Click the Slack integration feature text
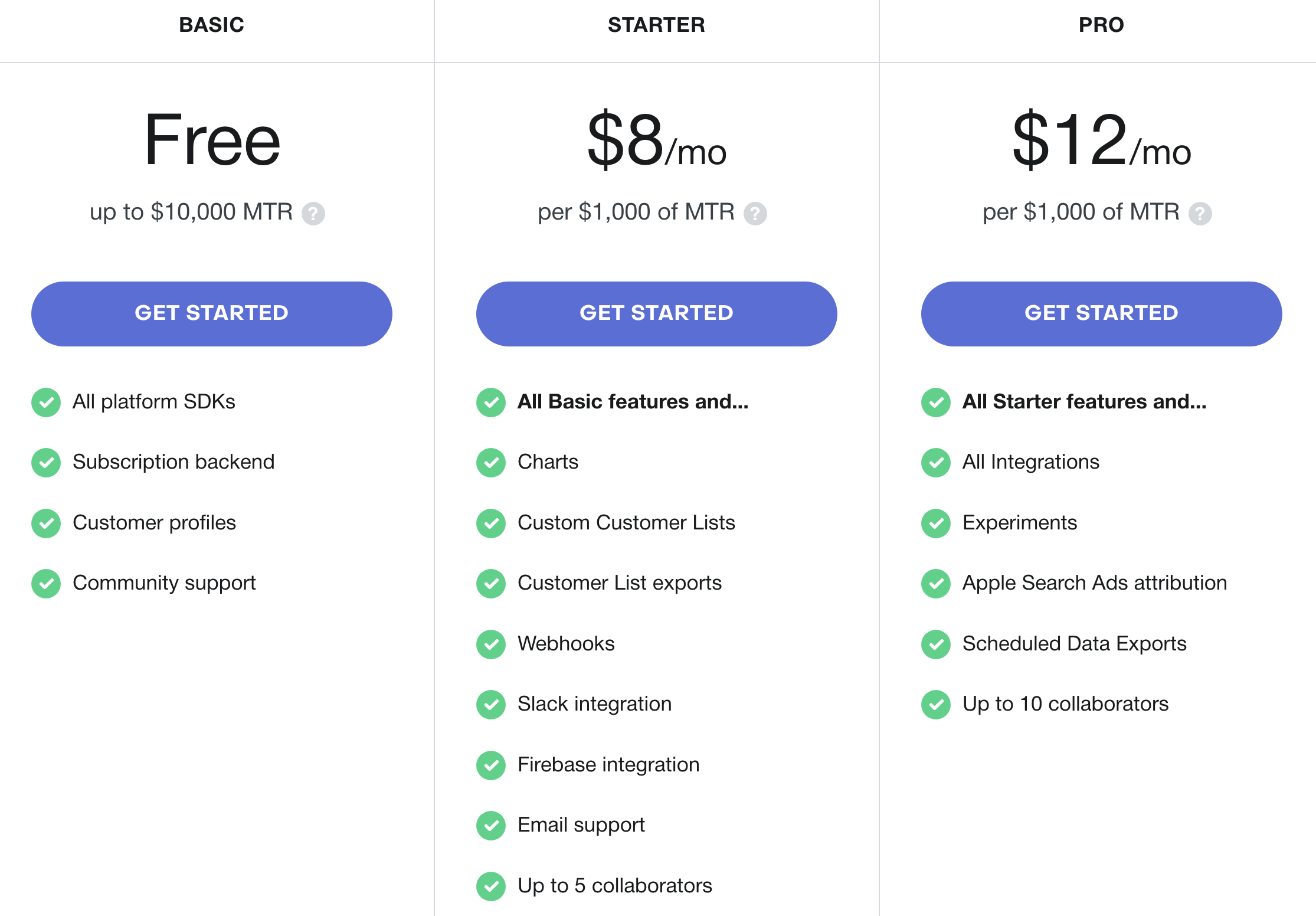This screenshot has width=1316, height=916. coord(594,704)
